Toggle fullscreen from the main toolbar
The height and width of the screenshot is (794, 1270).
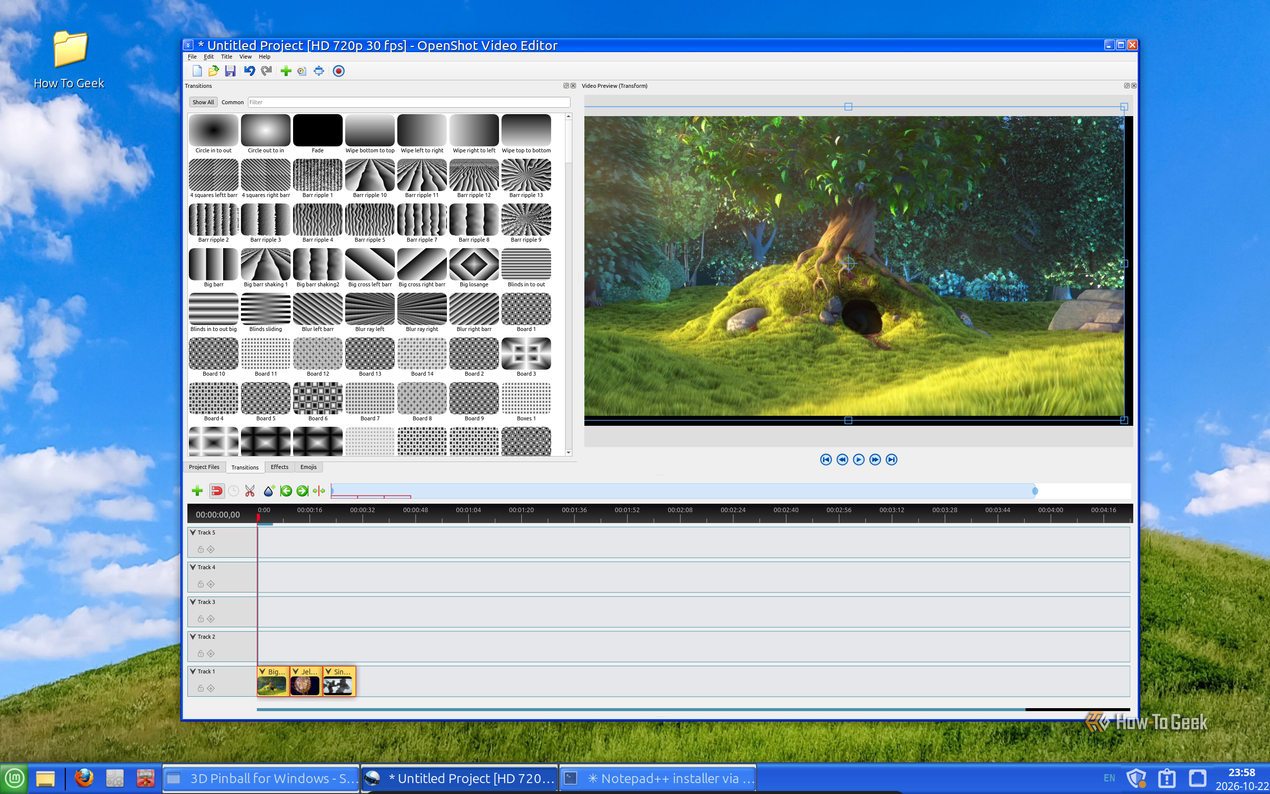click(x=319, y=71)
